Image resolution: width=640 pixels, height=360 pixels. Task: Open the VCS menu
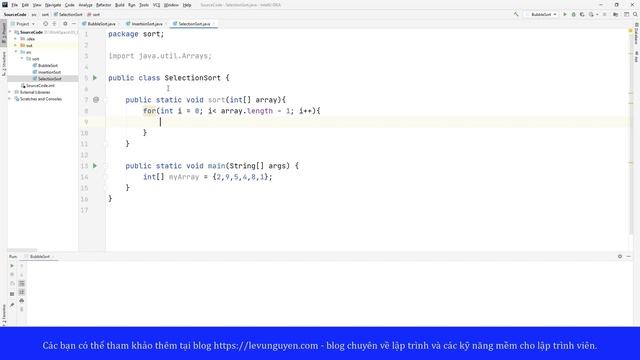click(156, 5)
